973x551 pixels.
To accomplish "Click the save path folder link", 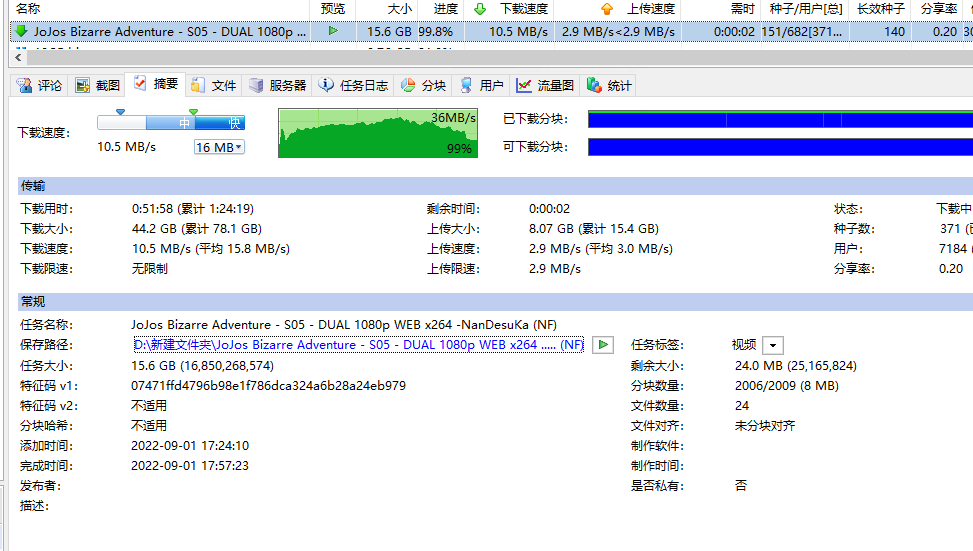I will pyautogui.click(x=358, y=345).
